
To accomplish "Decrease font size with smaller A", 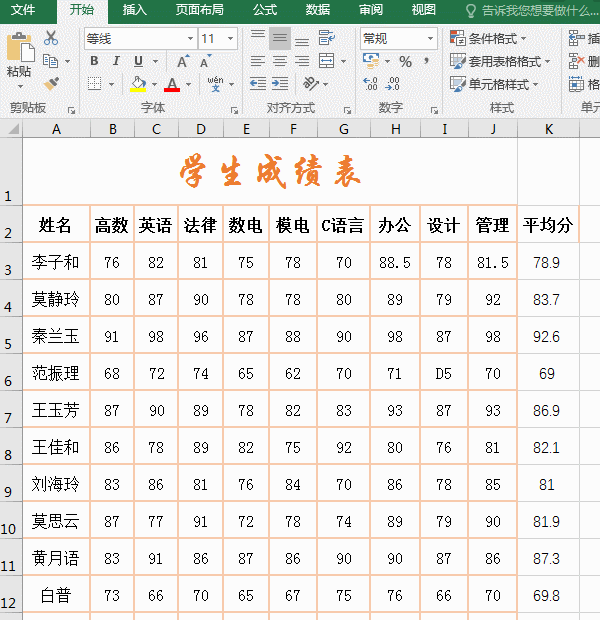I will [x=205, y=61].
